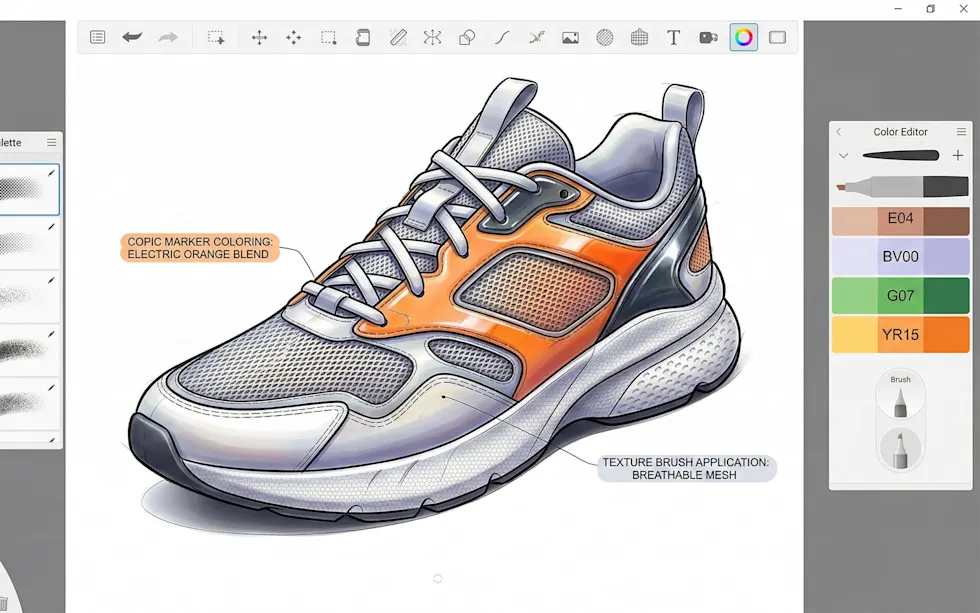Activate the move tool
Viewport: 980px width, 613px height.
click(x=258, y=37)
